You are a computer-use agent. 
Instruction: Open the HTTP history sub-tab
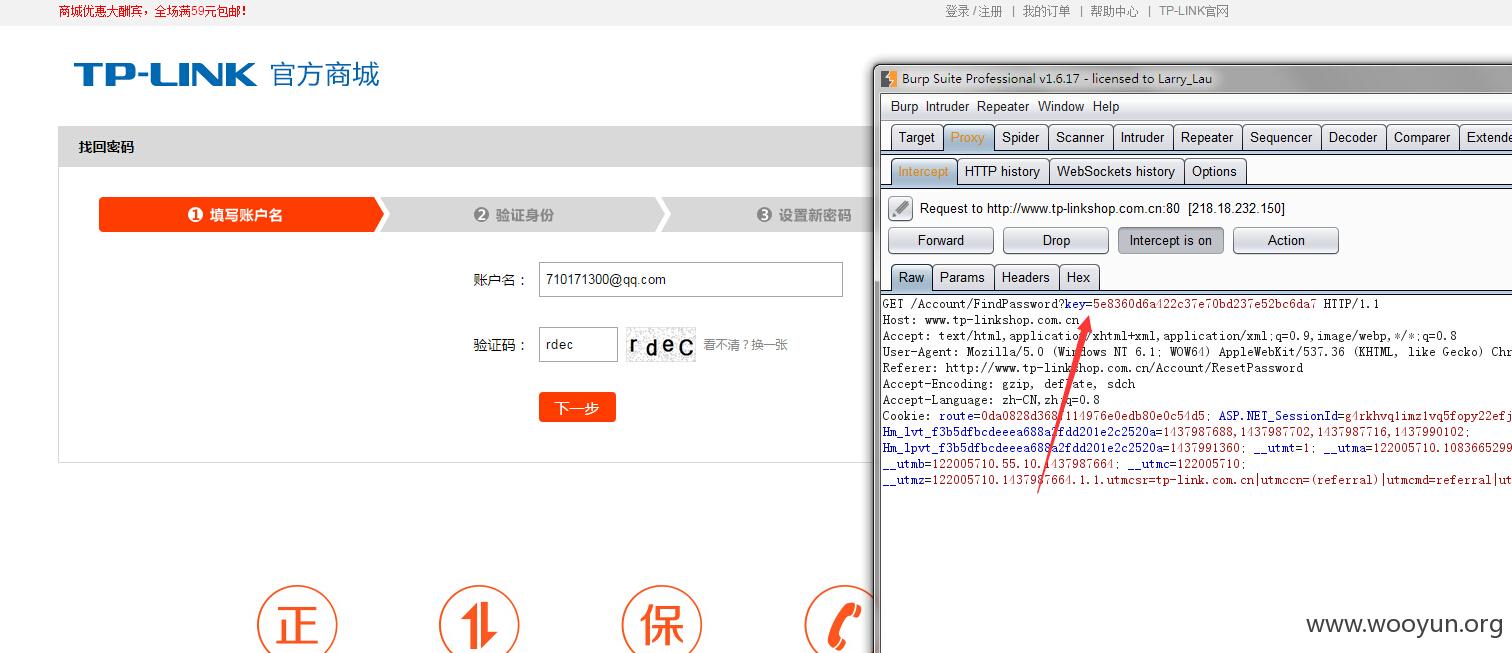pyautogui.click(x=1002, y=171)
